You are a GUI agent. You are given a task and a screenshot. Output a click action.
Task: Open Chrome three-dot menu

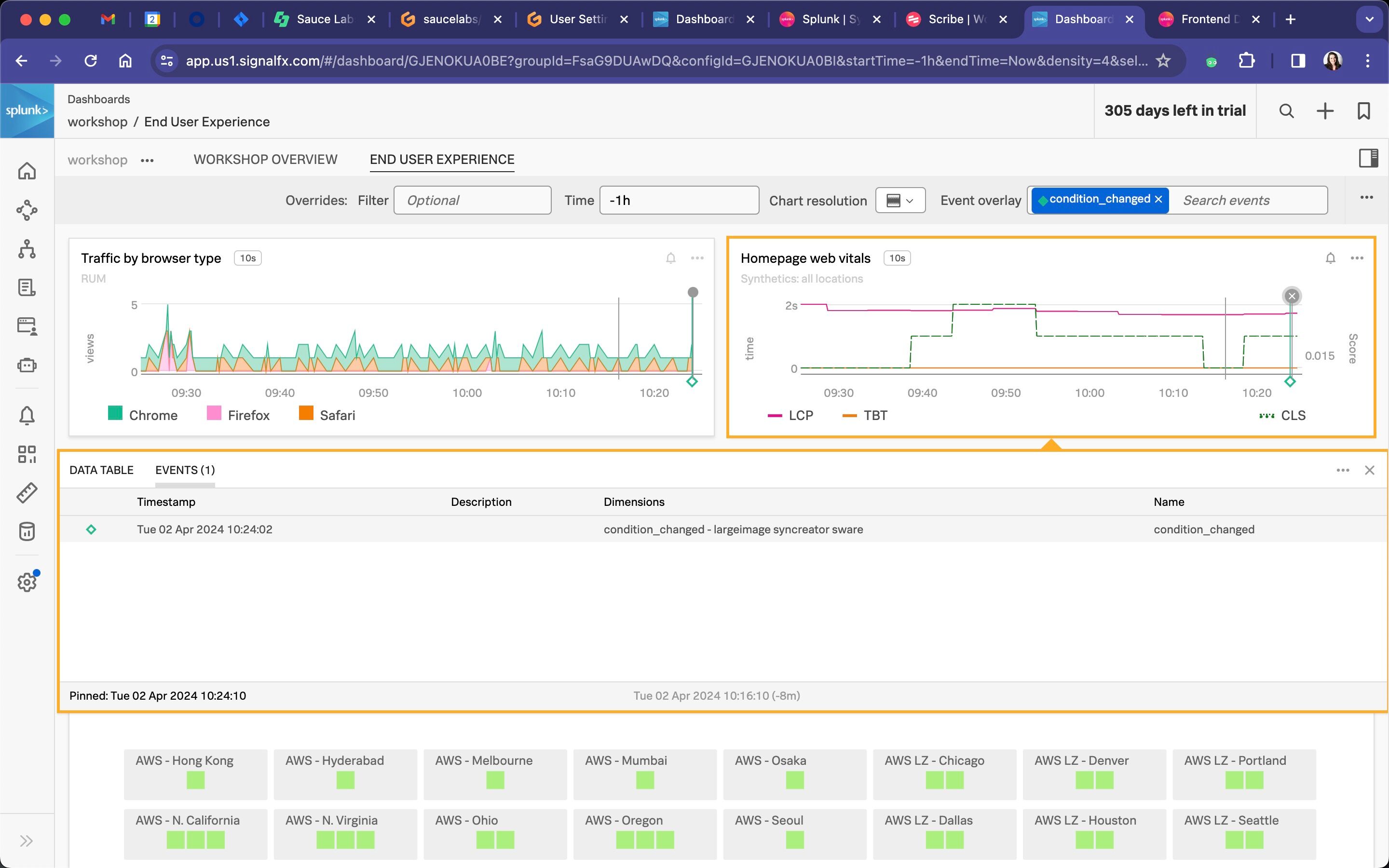(1368, 61)
